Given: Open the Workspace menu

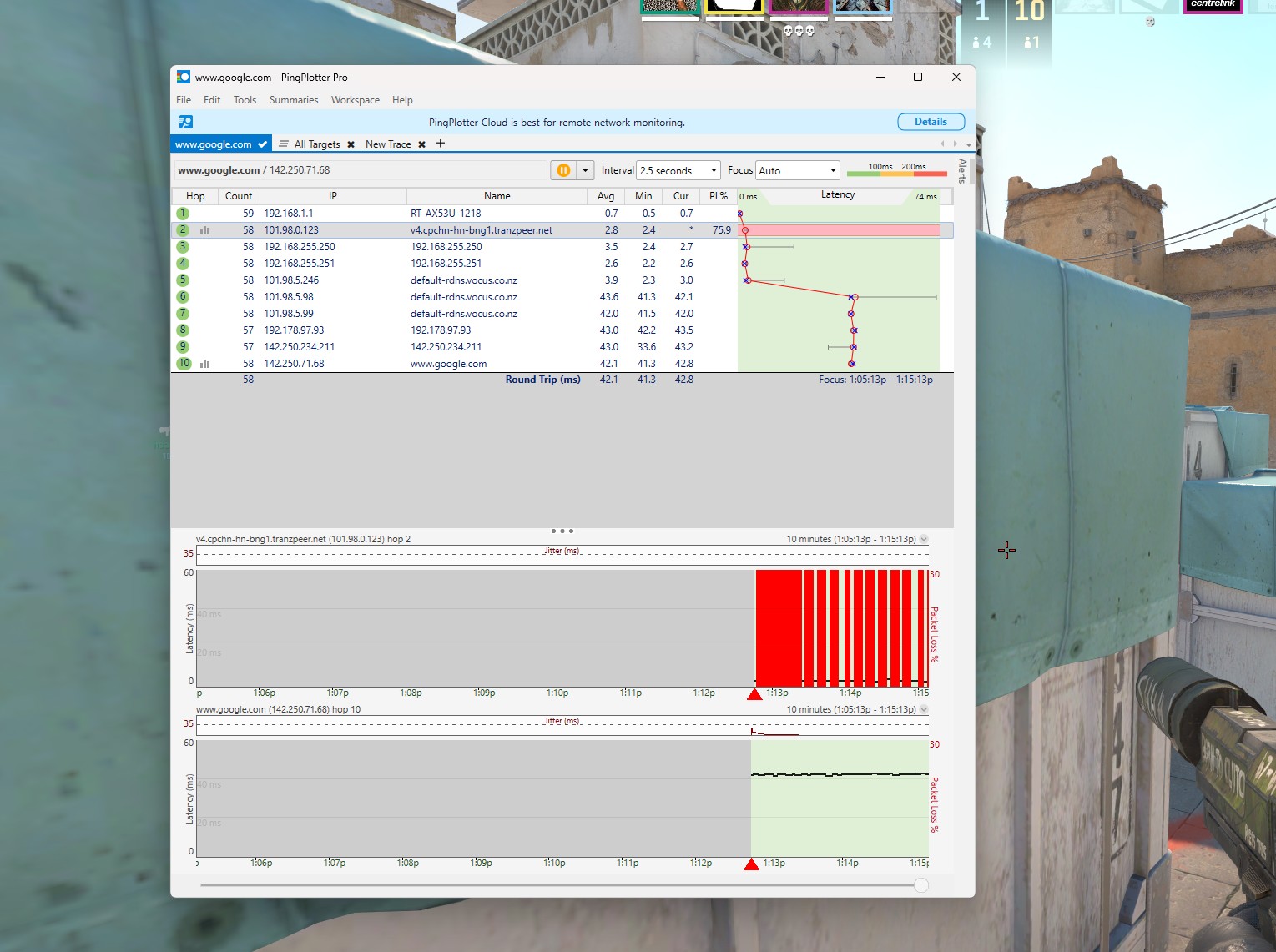Looking at the screenshot, I should (x=356, y=100).
